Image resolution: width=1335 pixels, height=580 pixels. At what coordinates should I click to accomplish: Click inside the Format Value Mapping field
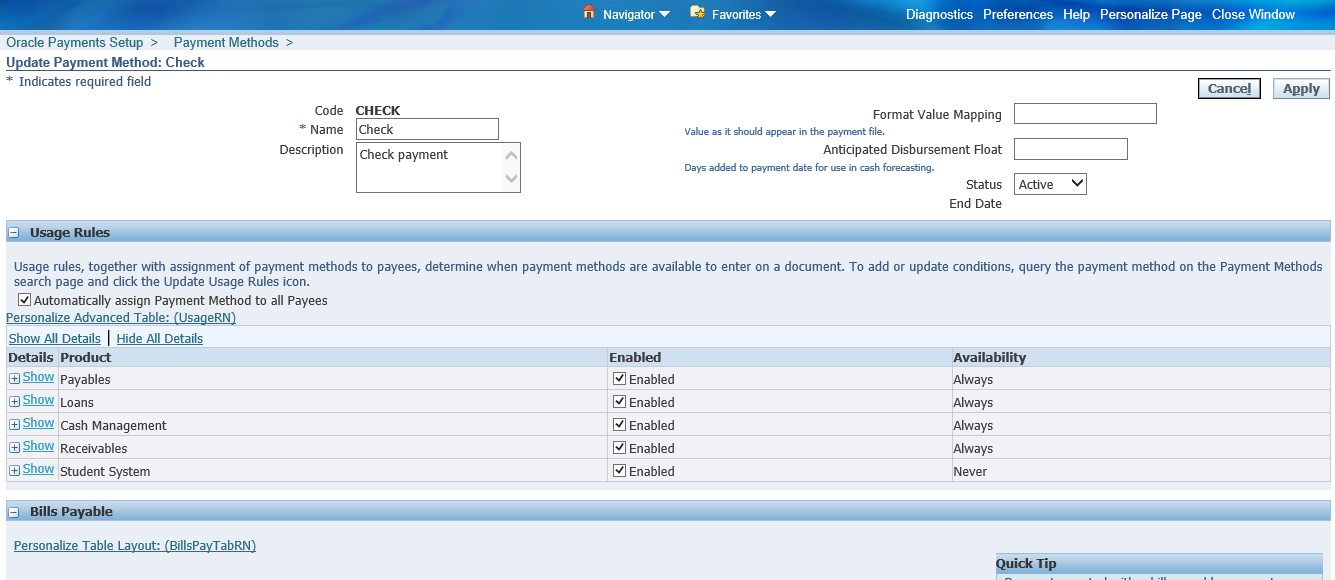[x=1085, y=113]
